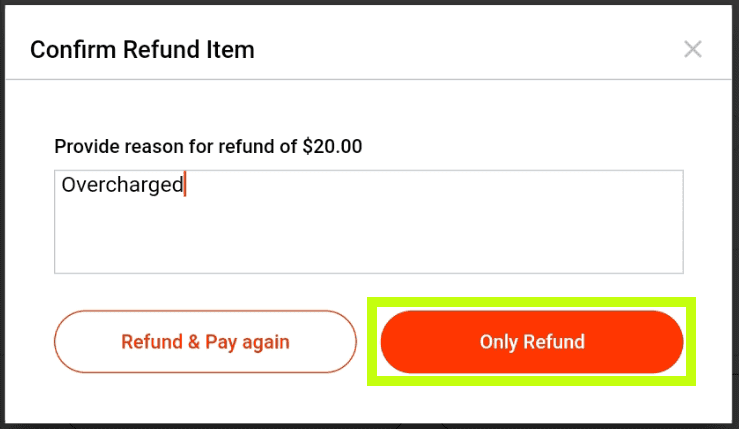Choose to refund and pay again

click(205, 342)
